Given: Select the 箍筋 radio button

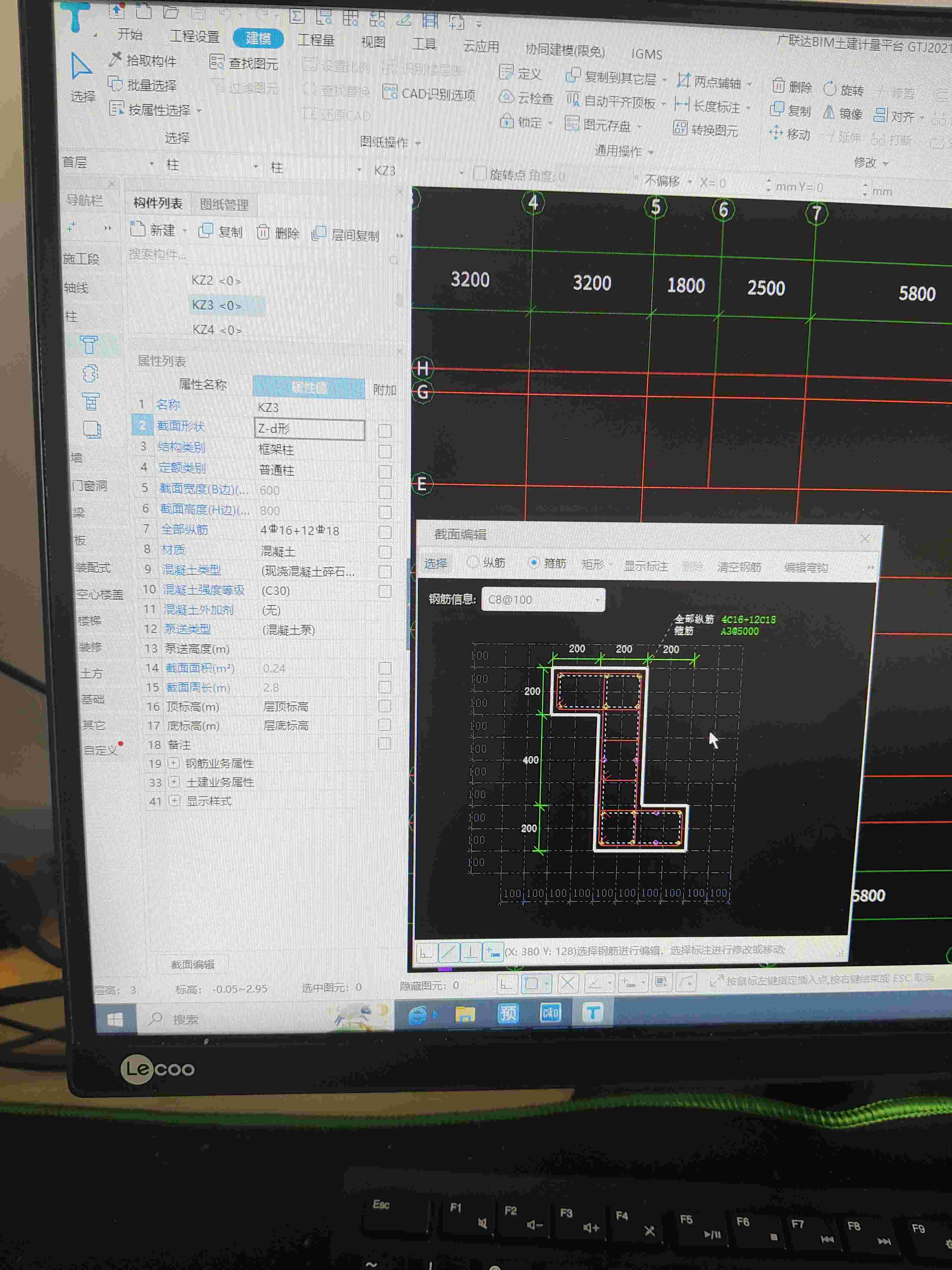Looking at the screenshot, I should pos(534,563).
